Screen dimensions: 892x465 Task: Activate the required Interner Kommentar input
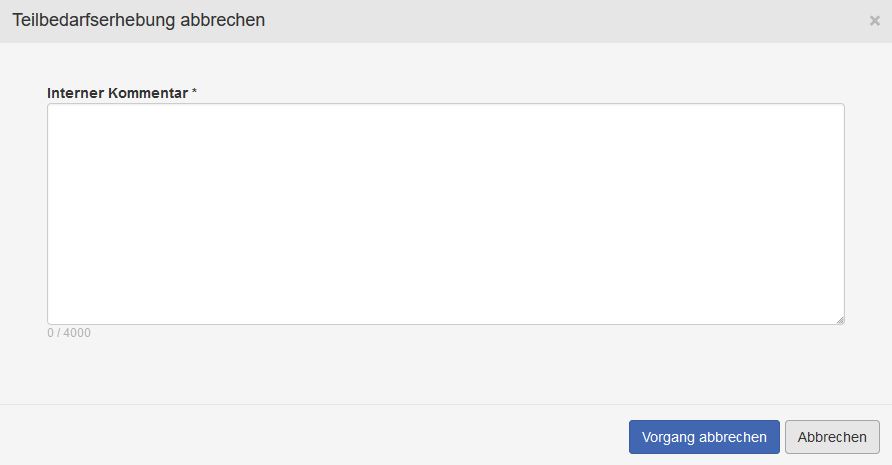point(445,213)
